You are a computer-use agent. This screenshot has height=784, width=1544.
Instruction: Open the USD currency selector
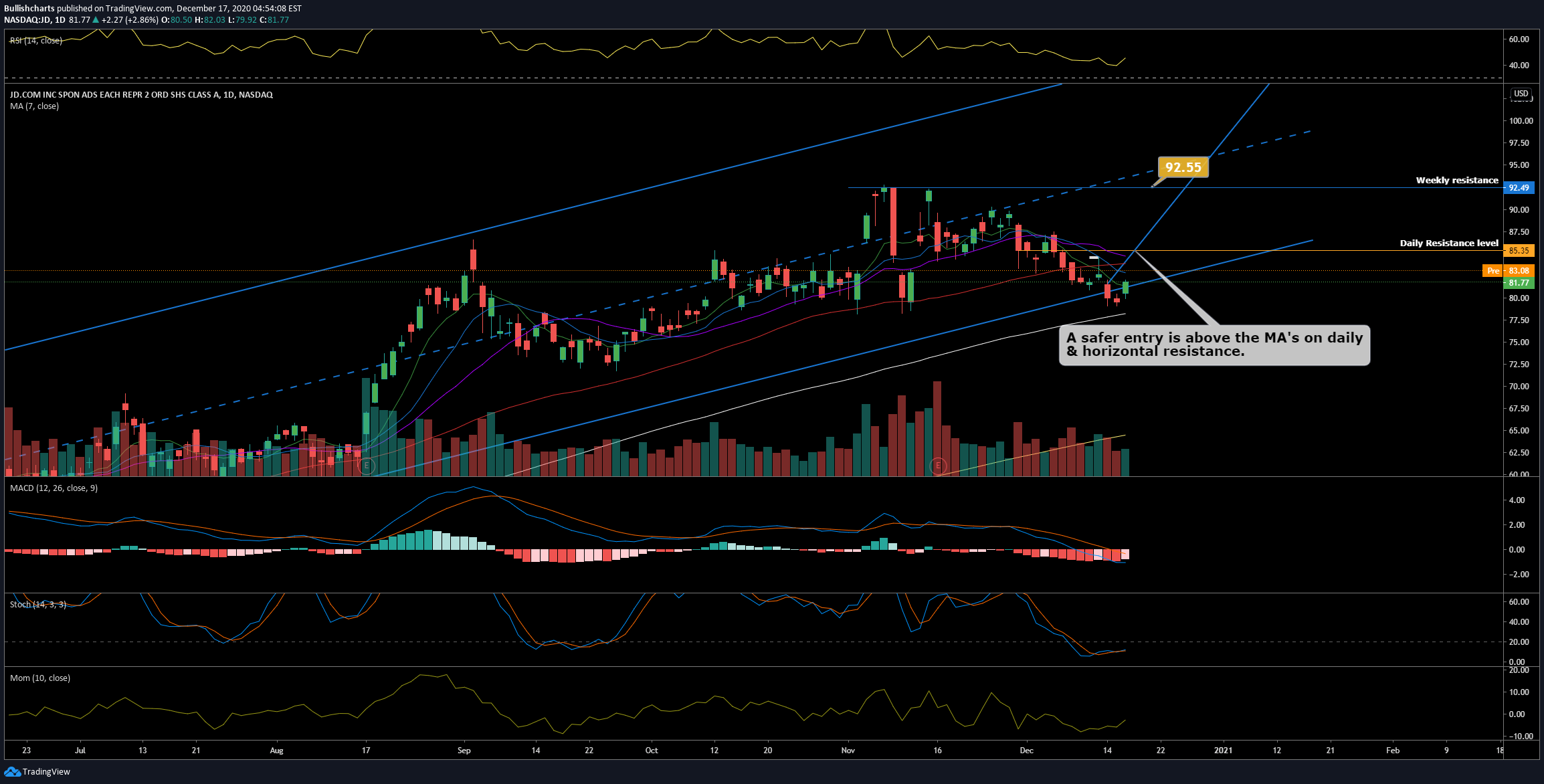1521,94
